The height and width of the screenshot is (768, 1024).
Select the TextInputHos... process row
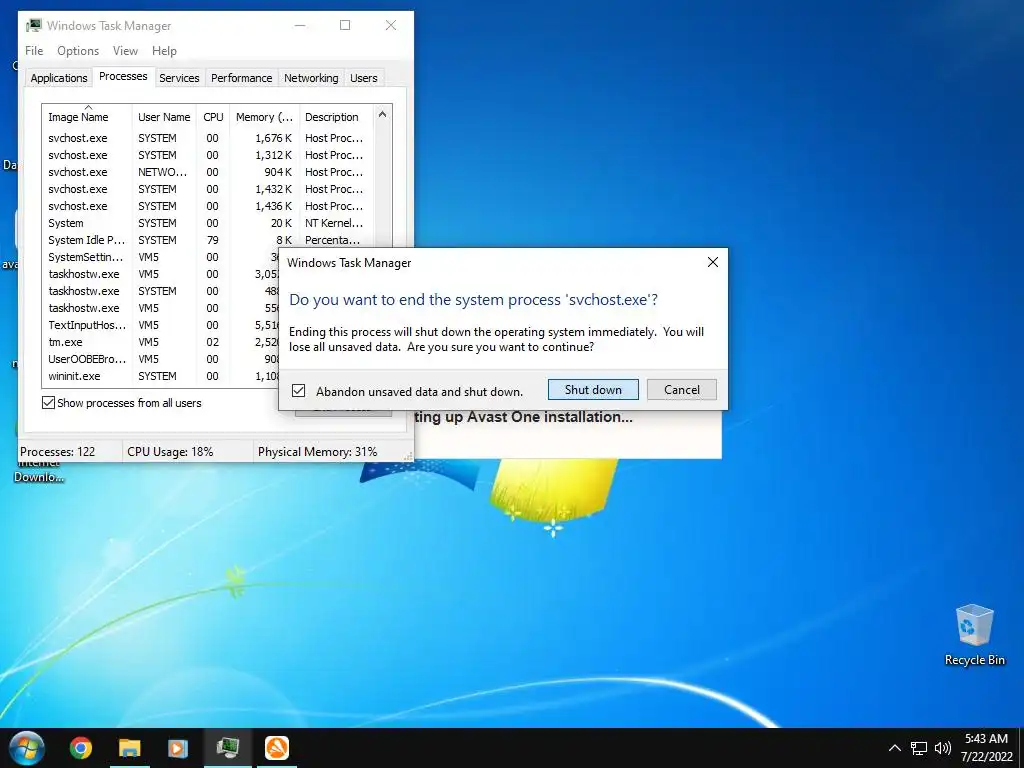click(161, 325)
